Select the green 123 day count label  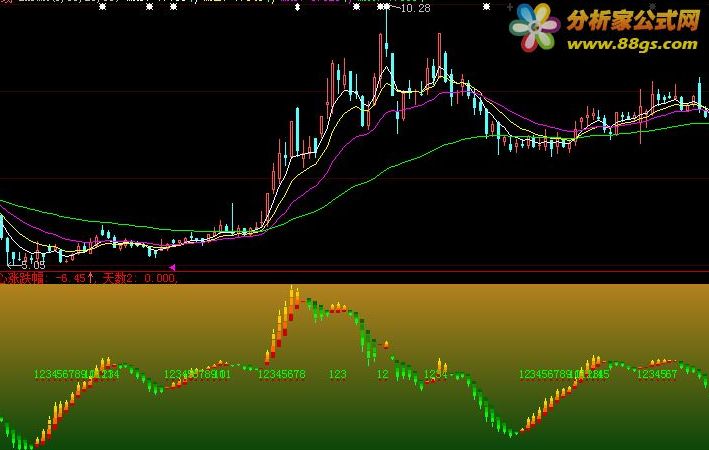pos(338,374)
